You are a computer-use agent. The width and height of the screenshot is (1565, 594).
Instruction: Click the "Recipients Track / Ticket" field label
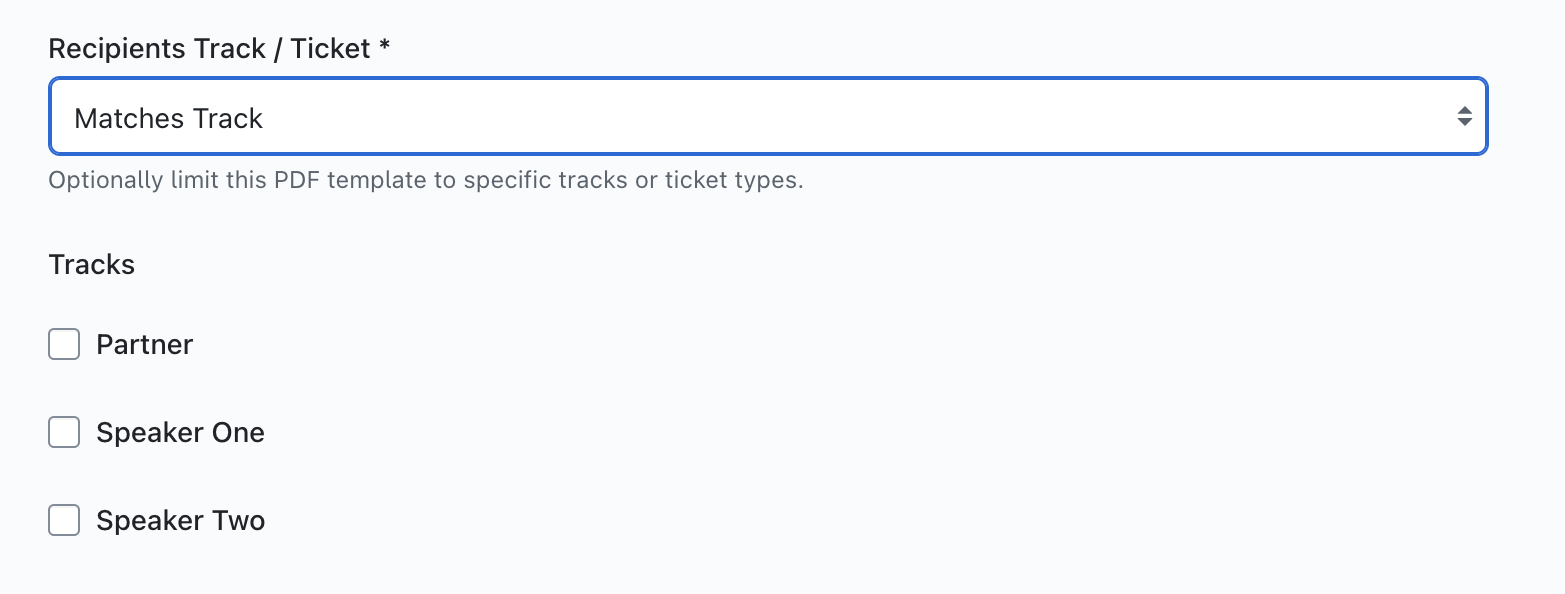[x=210, y=49]
